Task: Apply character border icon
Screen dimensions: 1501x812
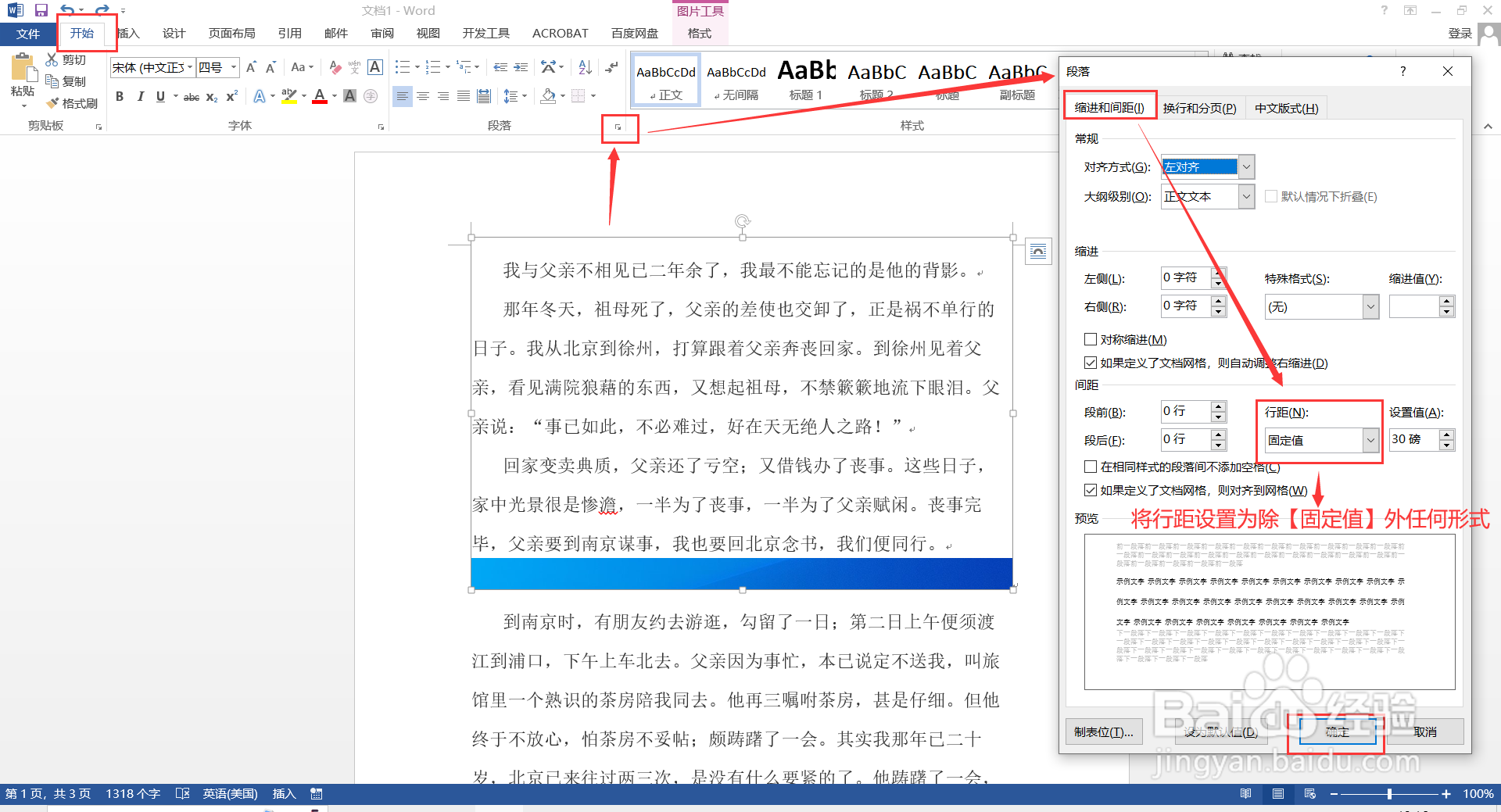Action: (375, 67)
